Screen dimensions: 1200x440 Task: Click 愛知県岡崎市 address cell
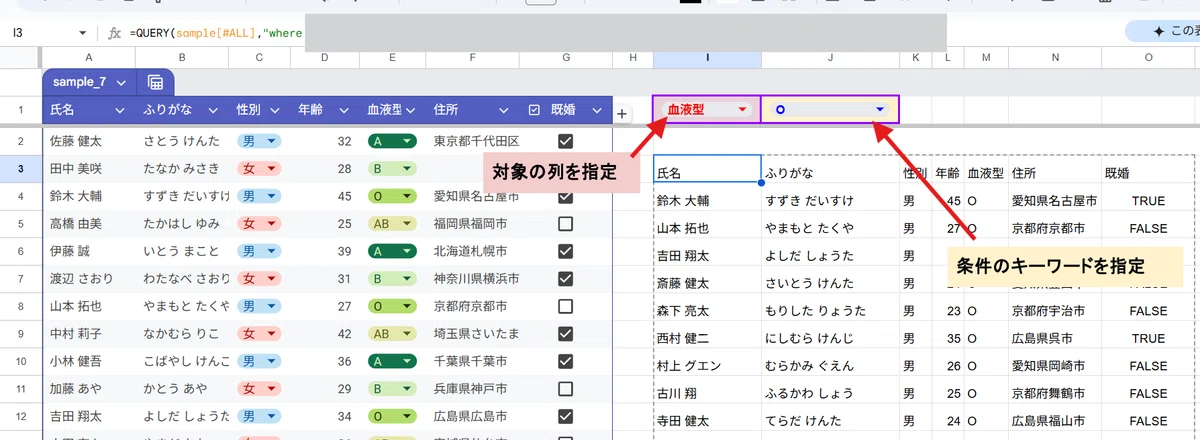pyautogui.click(x=1054, y=366)
